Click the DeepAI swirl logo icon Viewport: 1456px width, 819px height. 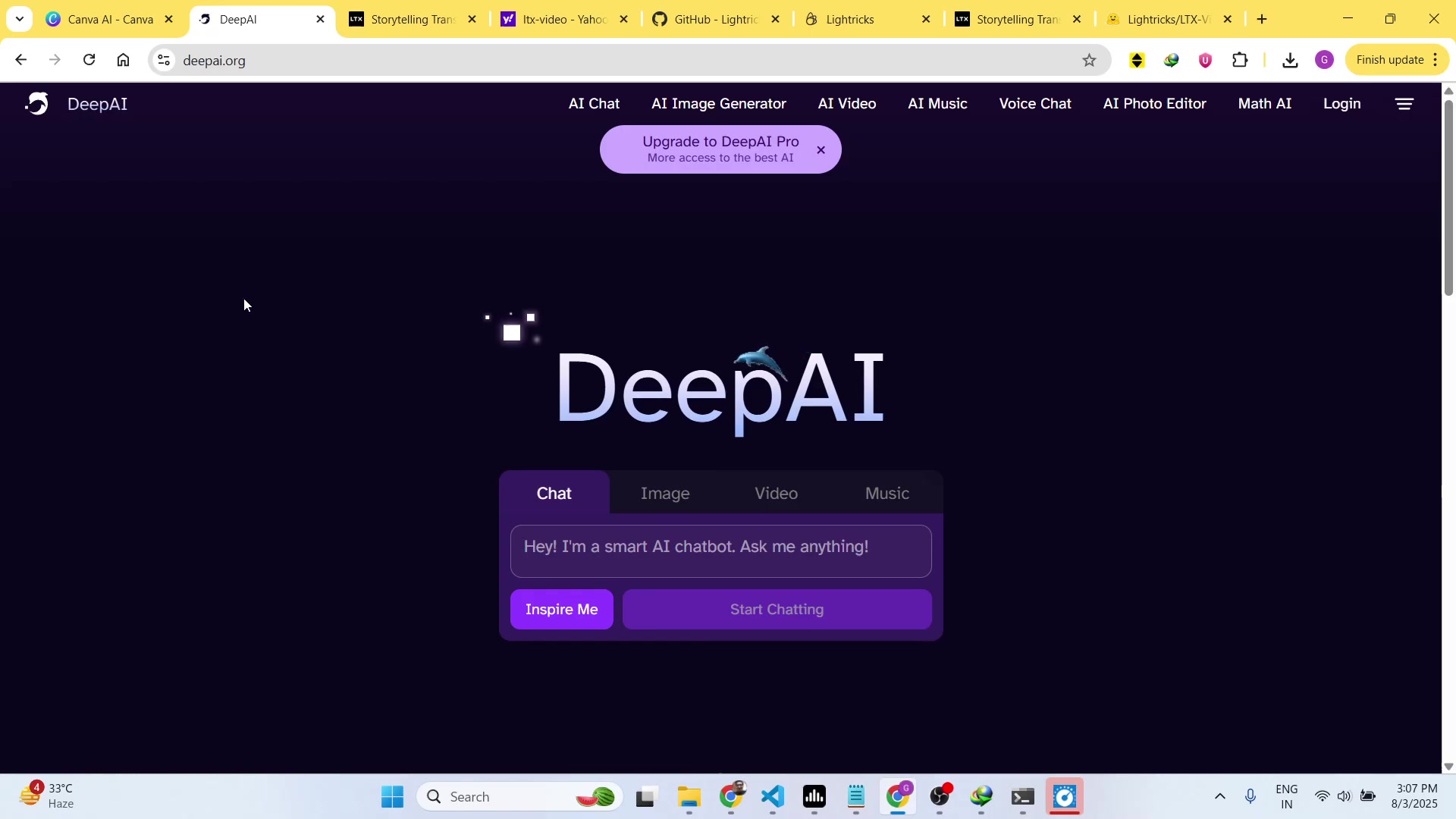(x=36, y=104)
